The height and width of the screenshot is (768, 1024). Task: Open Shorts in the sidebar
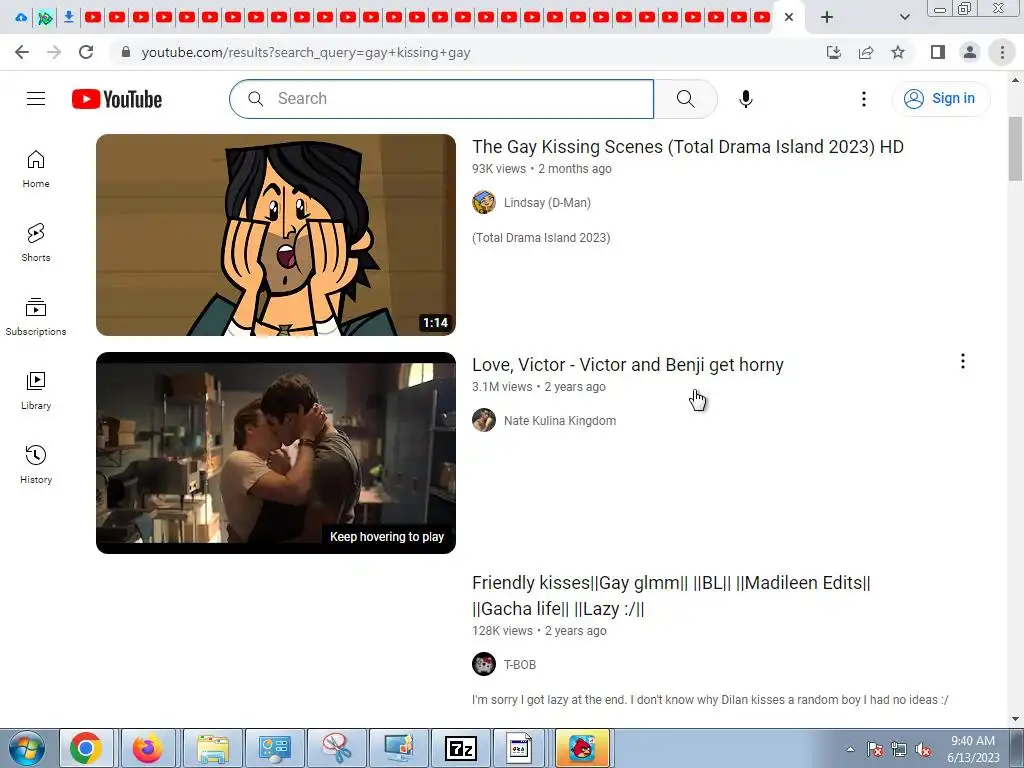[x=36, y=243]
